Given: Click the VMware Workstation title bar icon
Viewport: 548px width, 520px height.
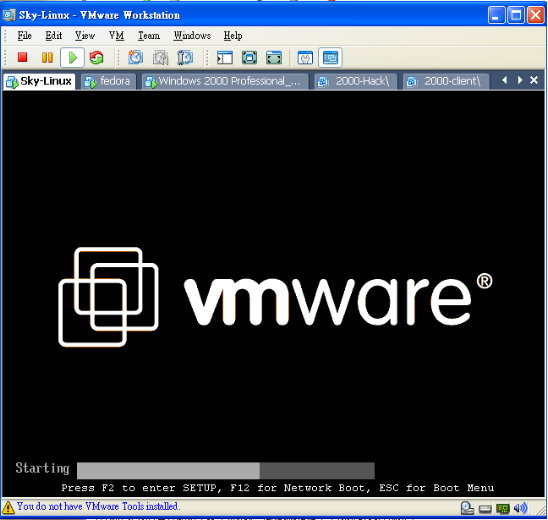Looking at the screenshot, I should click(x=9, y=15).
